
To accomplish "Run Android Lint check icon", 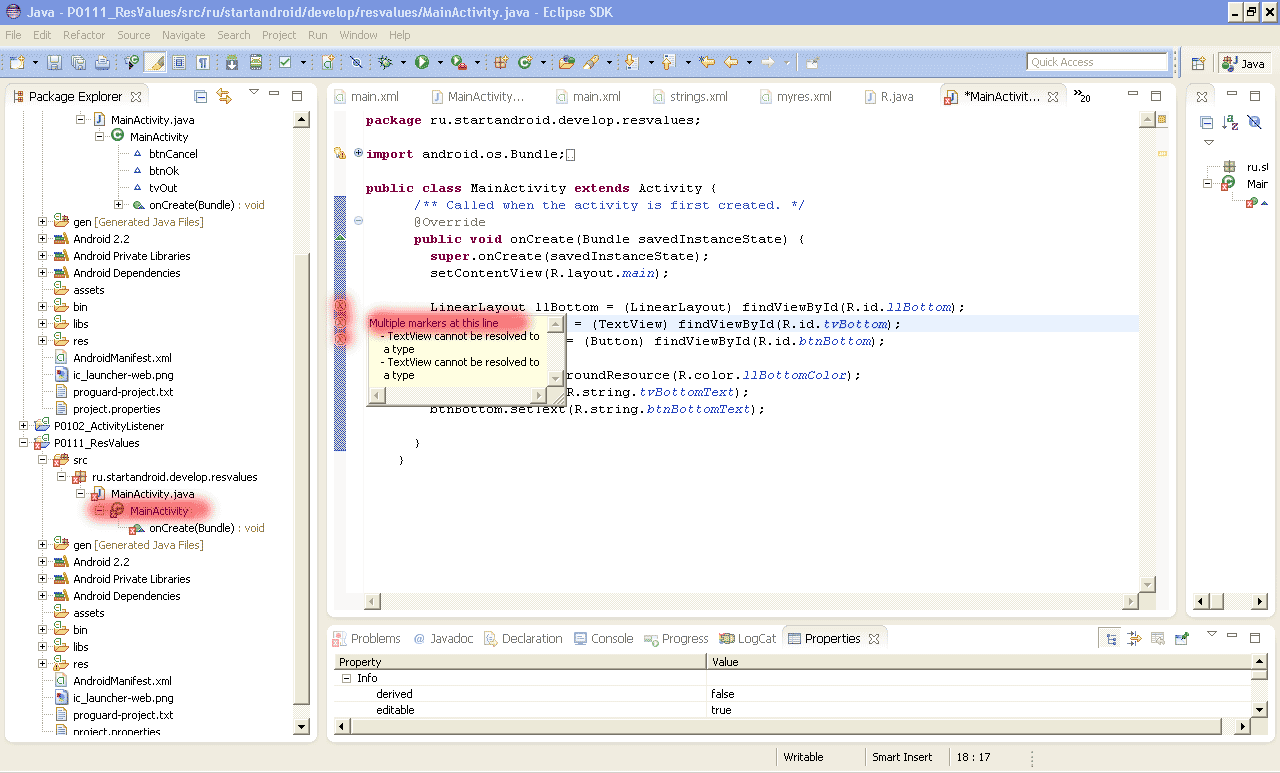I will coord(285,62).
